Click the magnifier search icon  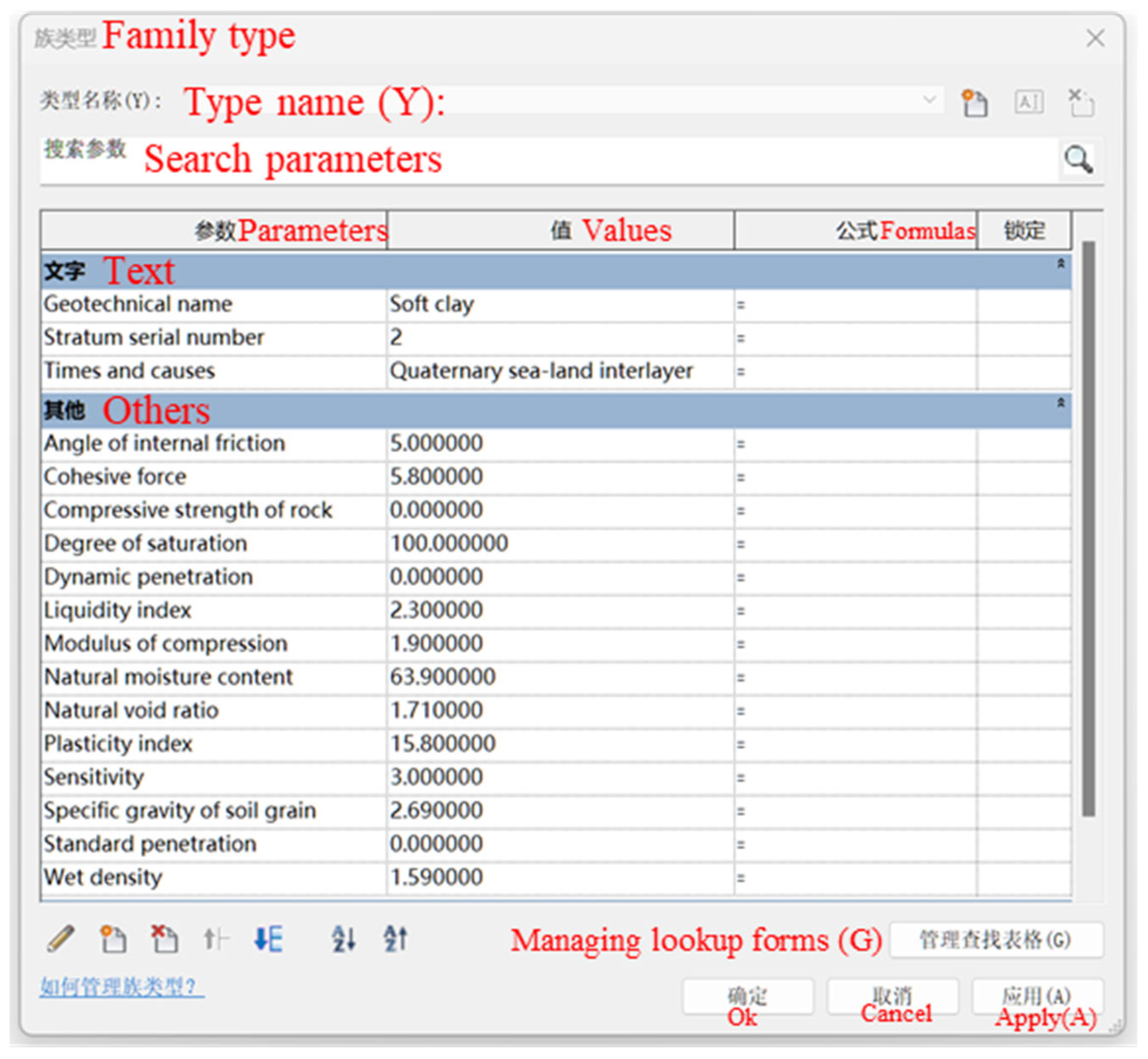[1078, 159]
